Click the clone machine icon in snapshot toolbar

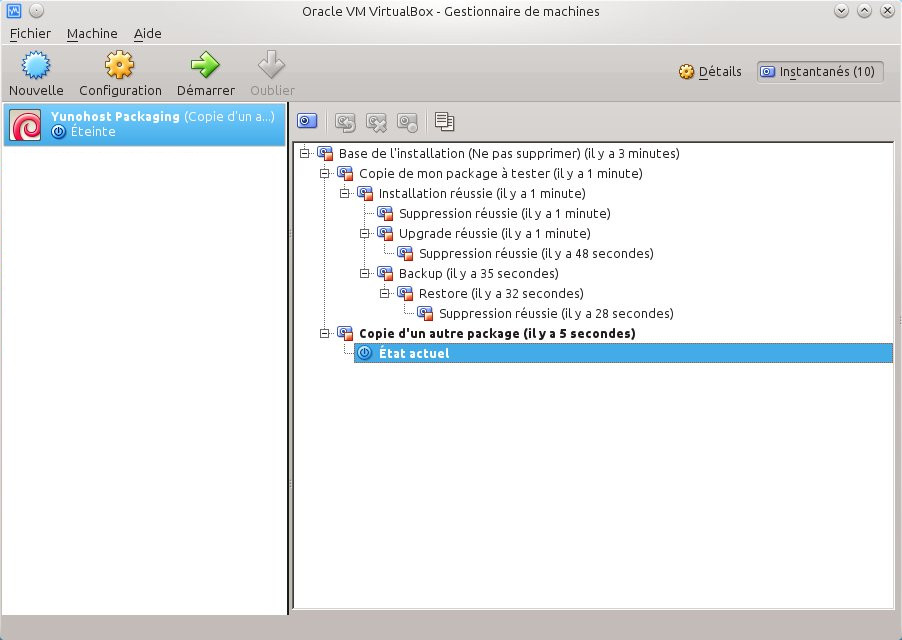click(445, 122)
